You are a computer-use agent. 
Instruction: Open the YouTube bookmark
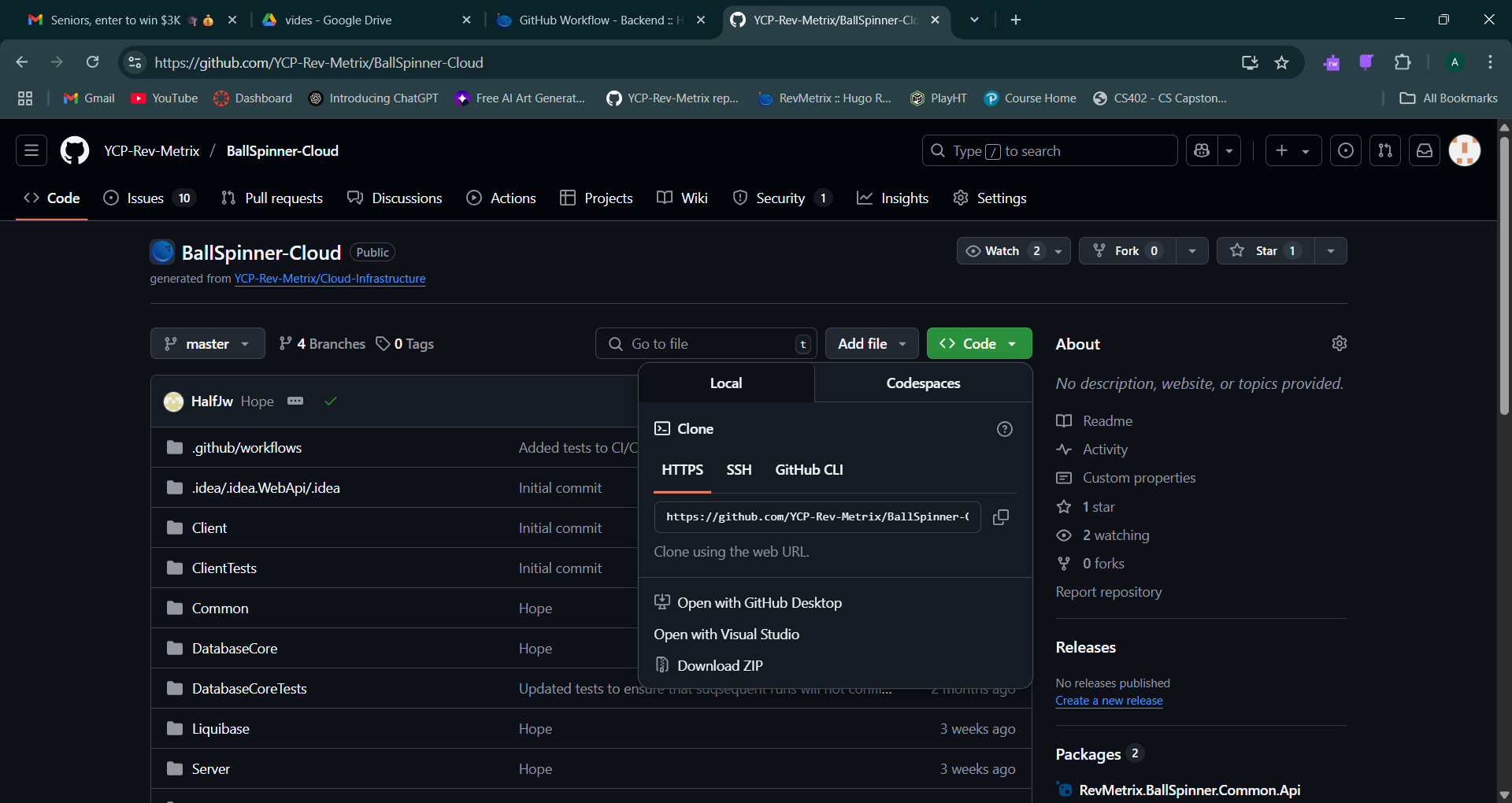pyautogui.click(x=165, y=98)
